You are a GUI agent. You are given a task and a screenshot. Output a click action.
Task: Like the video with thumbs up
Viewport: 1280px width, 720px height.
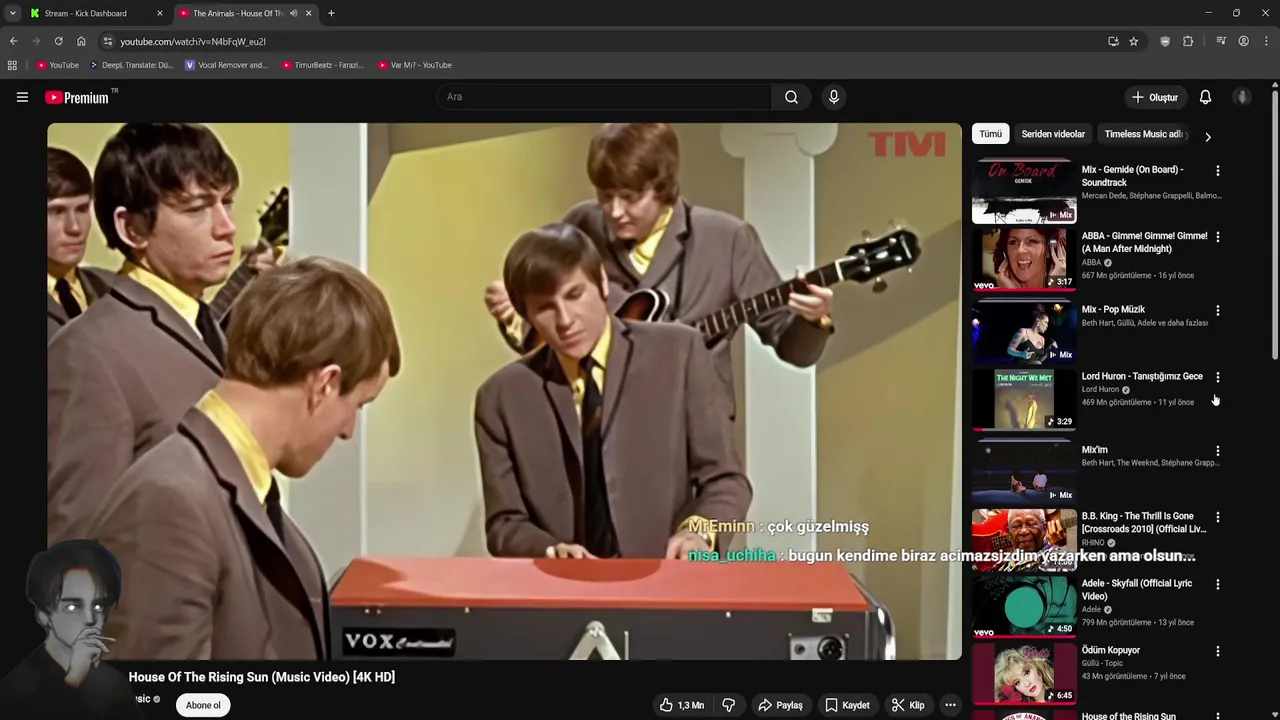[x=681, y=705]
